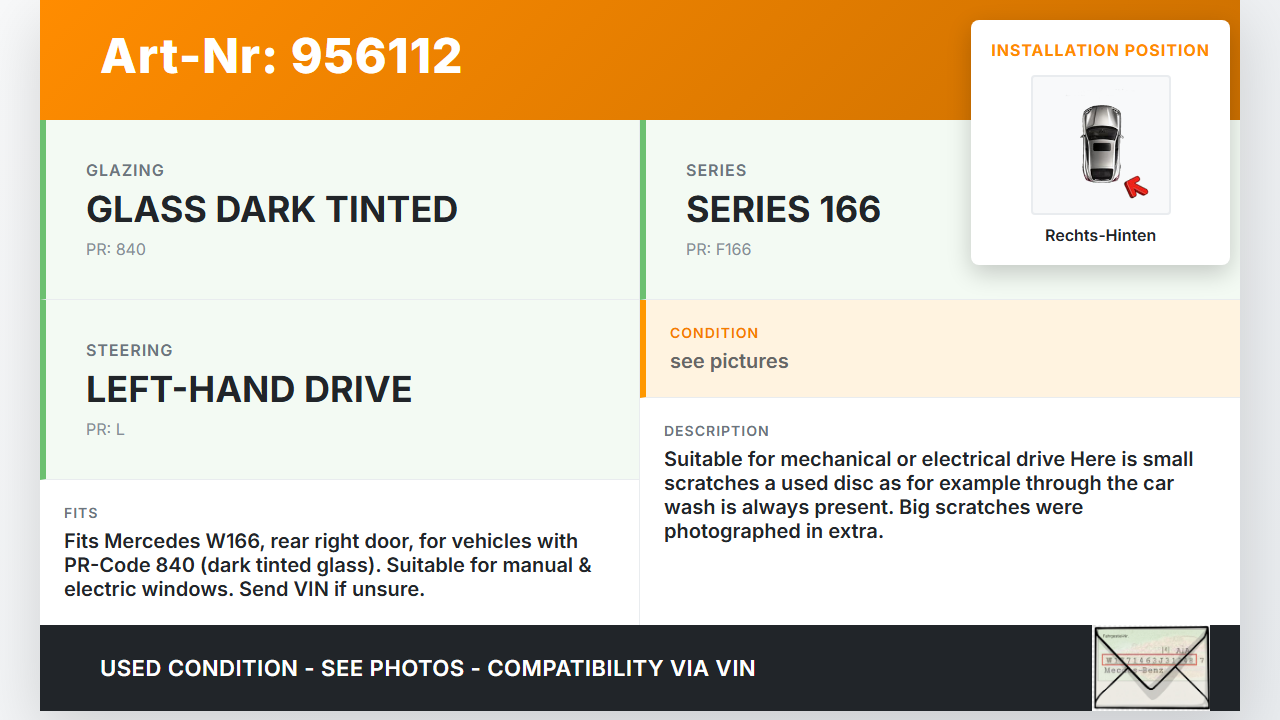Screen dimensions: 1280x720
Task: Click the PR: L code
Action: (x=105, y=429)
